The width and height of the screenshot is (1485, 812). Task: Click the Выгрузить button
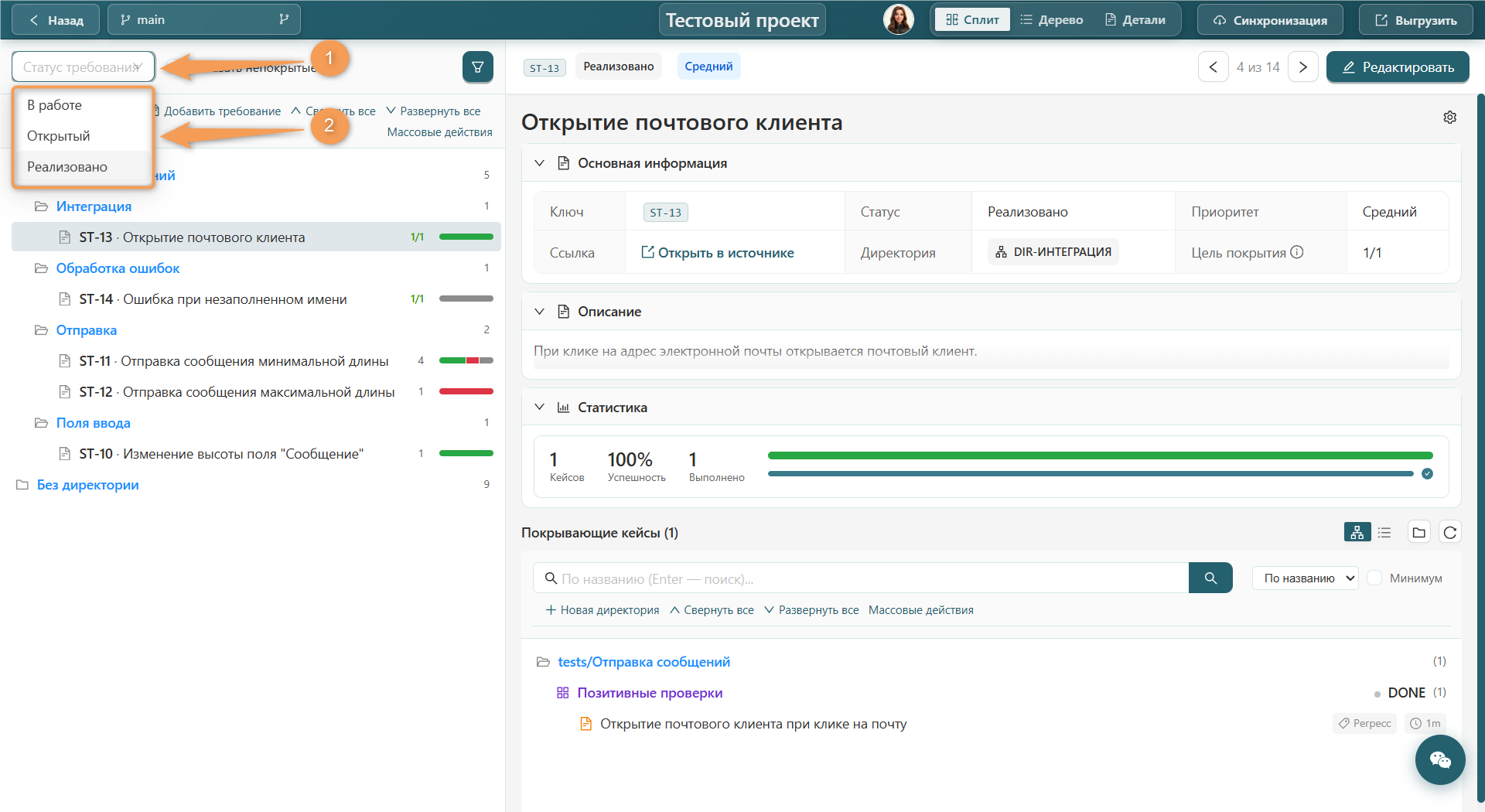[x=1416, y=20]
